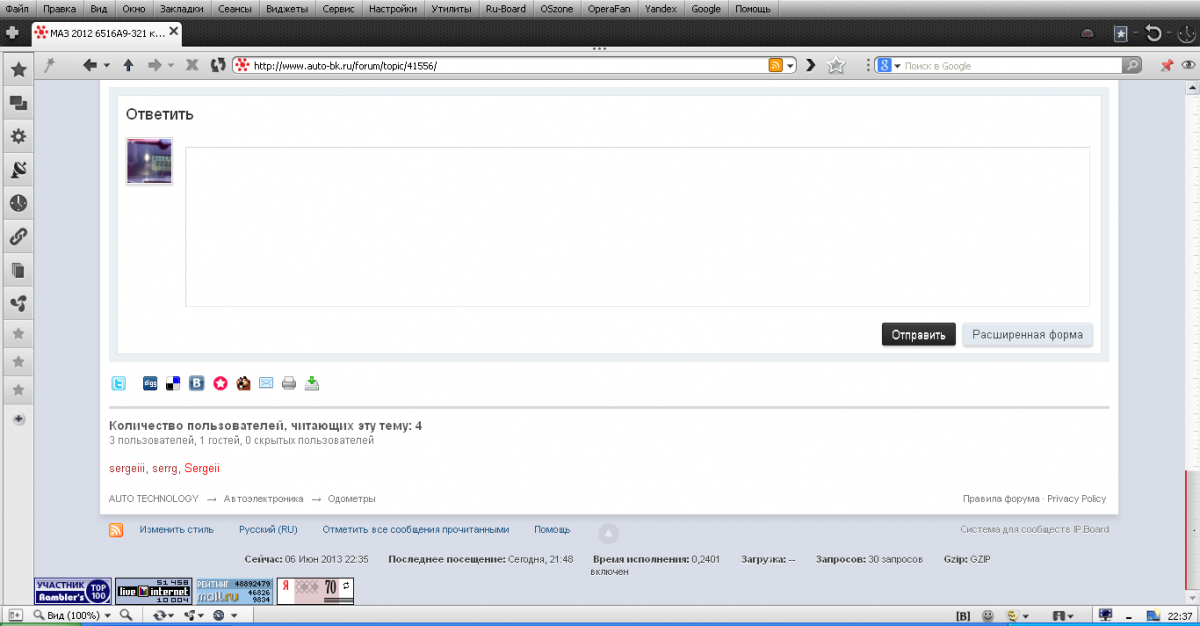Open the Помощь menu
This screenshot has width=1200, height=626.
pyautogui.click(x=753, y=8)
